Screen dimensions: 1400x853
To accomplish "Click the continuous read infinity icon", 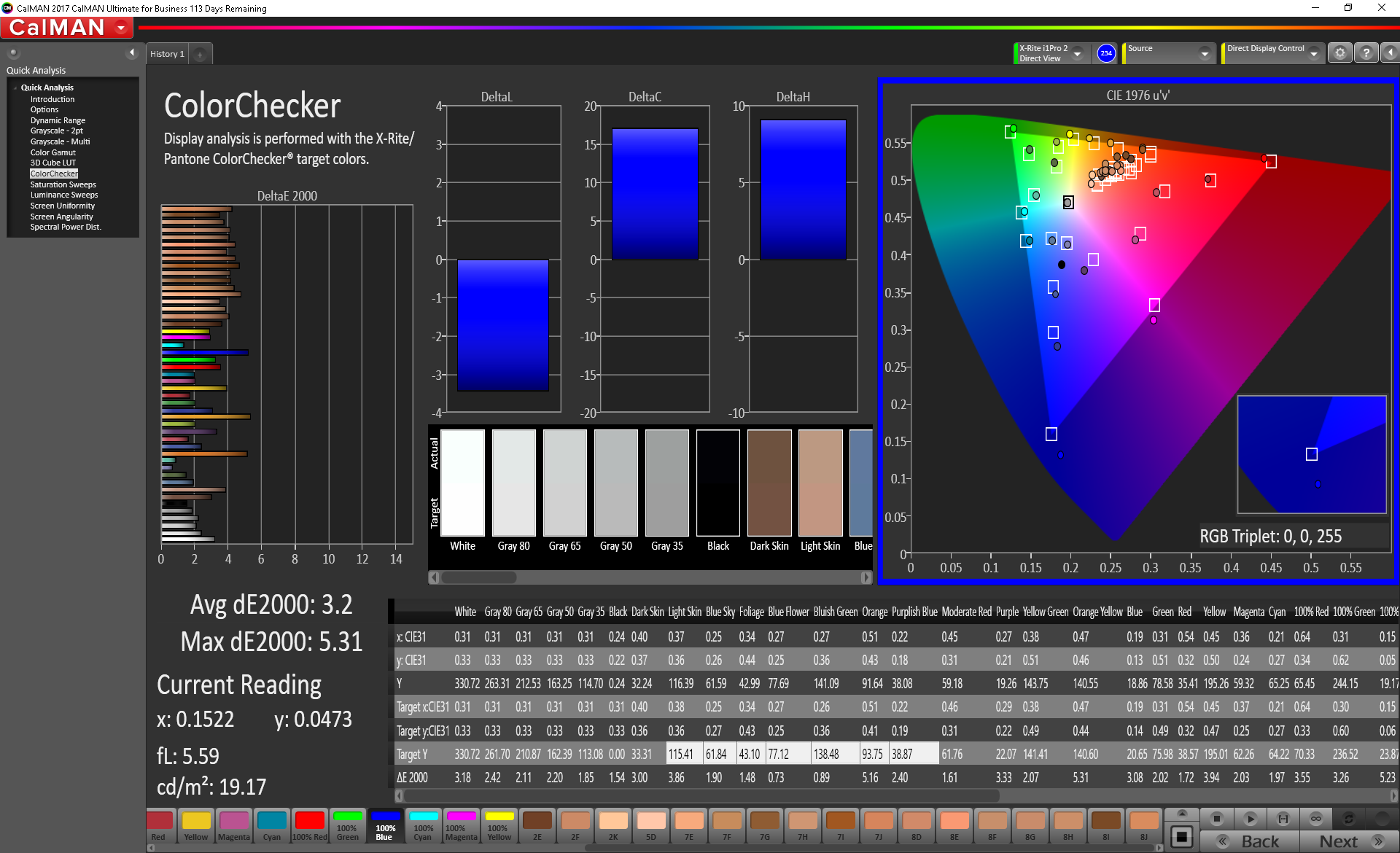I will coord(1315,818).
